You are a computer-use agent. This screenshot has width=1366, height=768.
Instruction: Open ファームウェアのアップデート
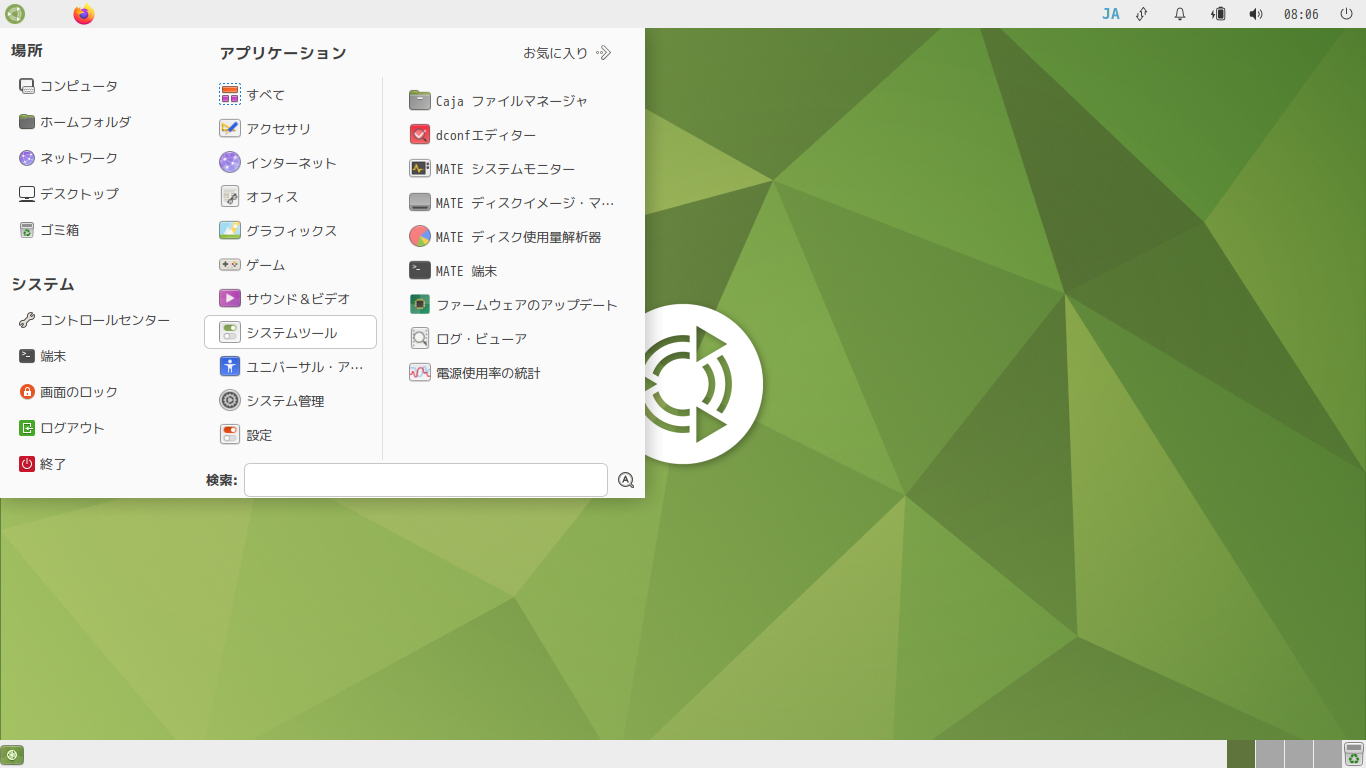513,305
